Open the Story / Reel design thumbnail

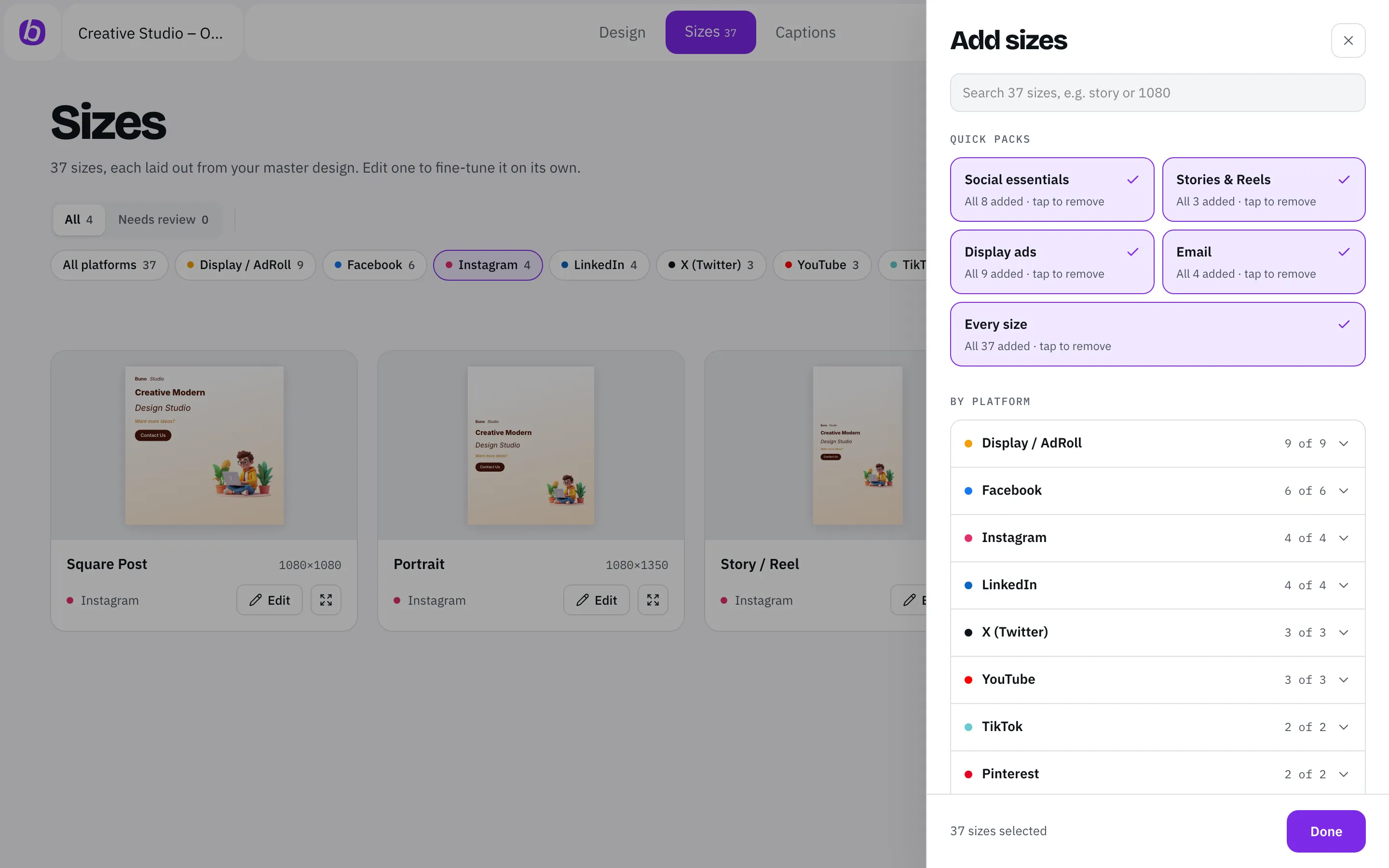858,445
